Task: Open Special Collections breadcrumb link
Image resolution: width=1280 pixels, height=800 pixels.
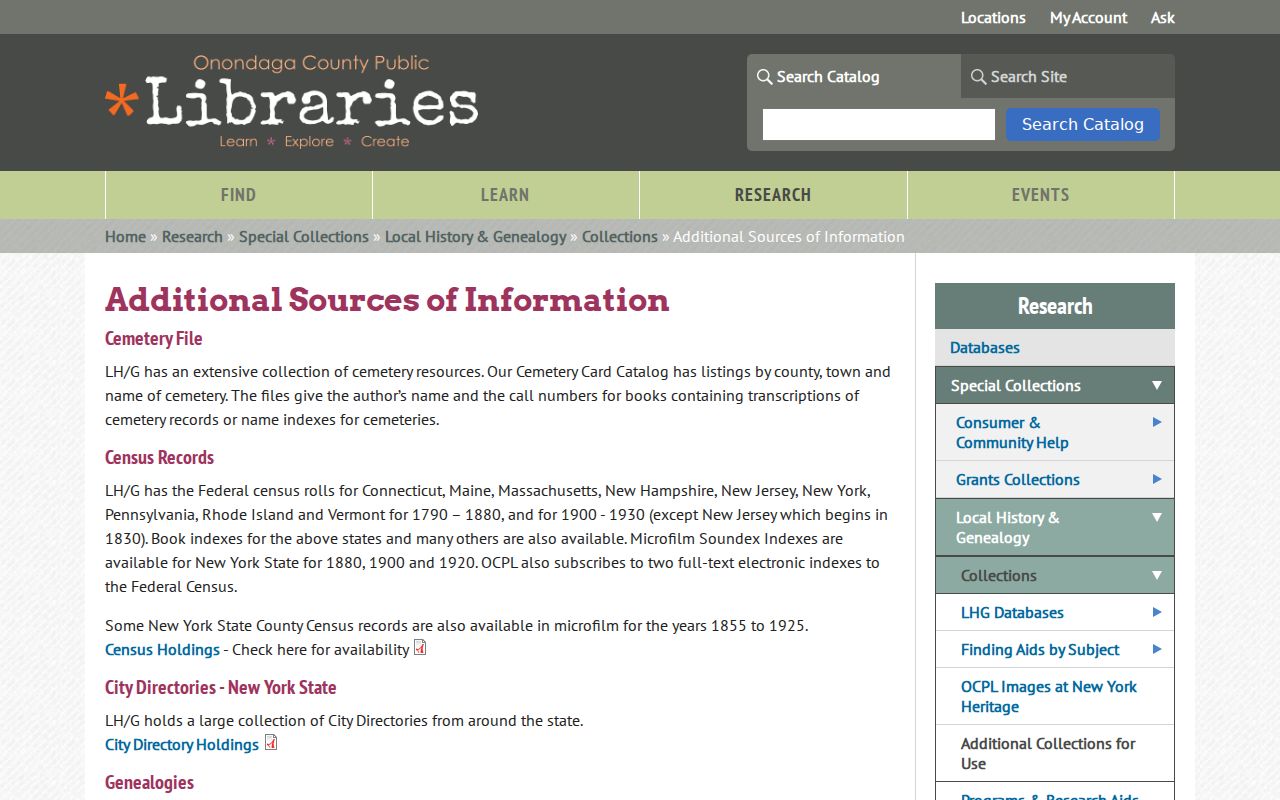Action: [x=304, y=236]
